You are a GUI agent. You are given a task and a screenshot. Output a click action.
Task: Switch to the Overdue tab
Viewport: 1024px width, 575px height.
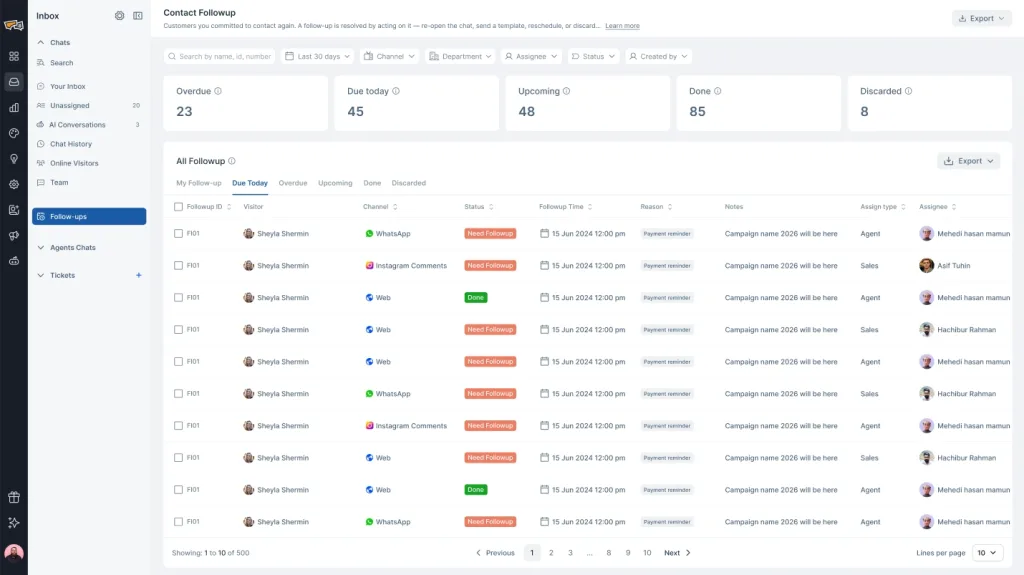pyautogui.click(x=293, y=183)
